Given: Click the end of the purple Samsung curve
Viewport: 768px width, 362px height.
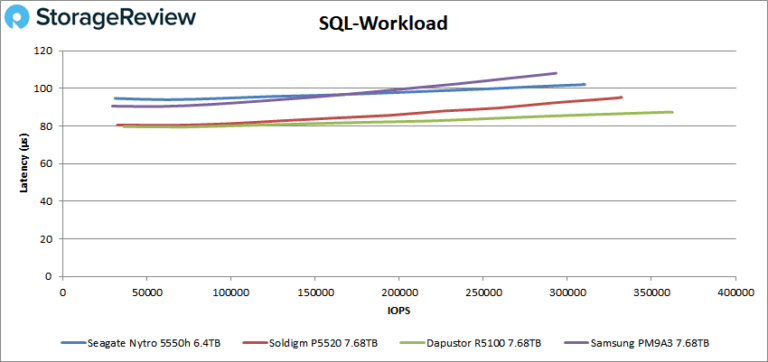Looking at the screenshot, I should tap(556, 73).
